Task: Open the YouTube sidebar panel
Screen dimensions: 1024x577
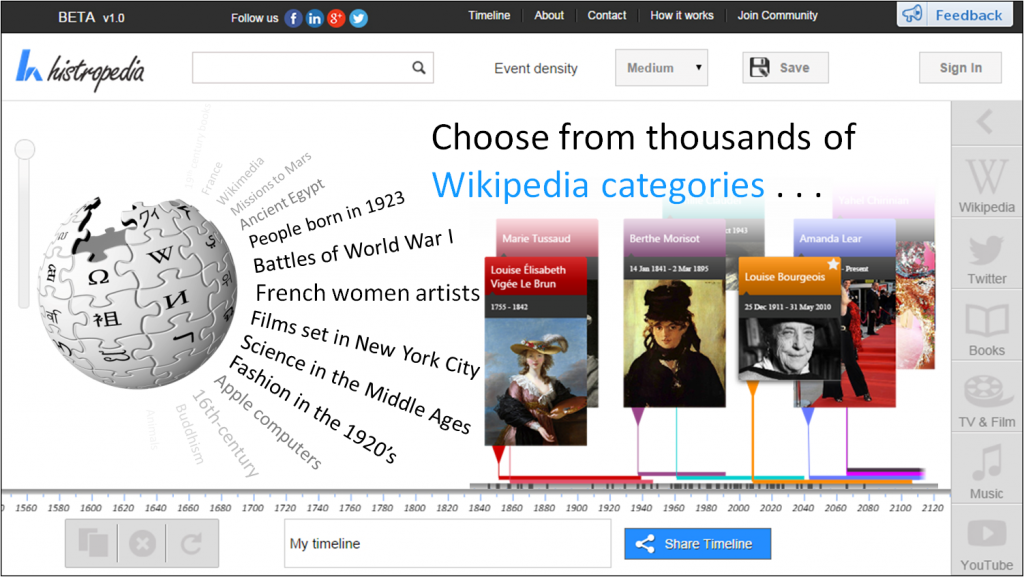Action: point(986,544)
